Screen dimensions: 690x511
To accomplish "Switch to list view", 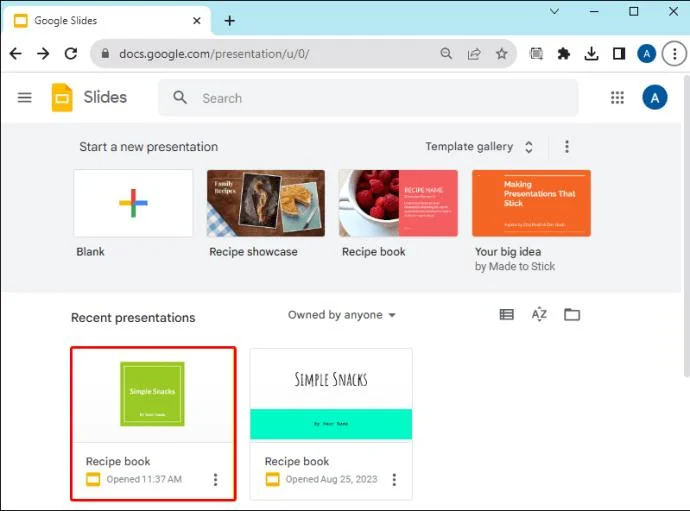I will pos(506,314).
